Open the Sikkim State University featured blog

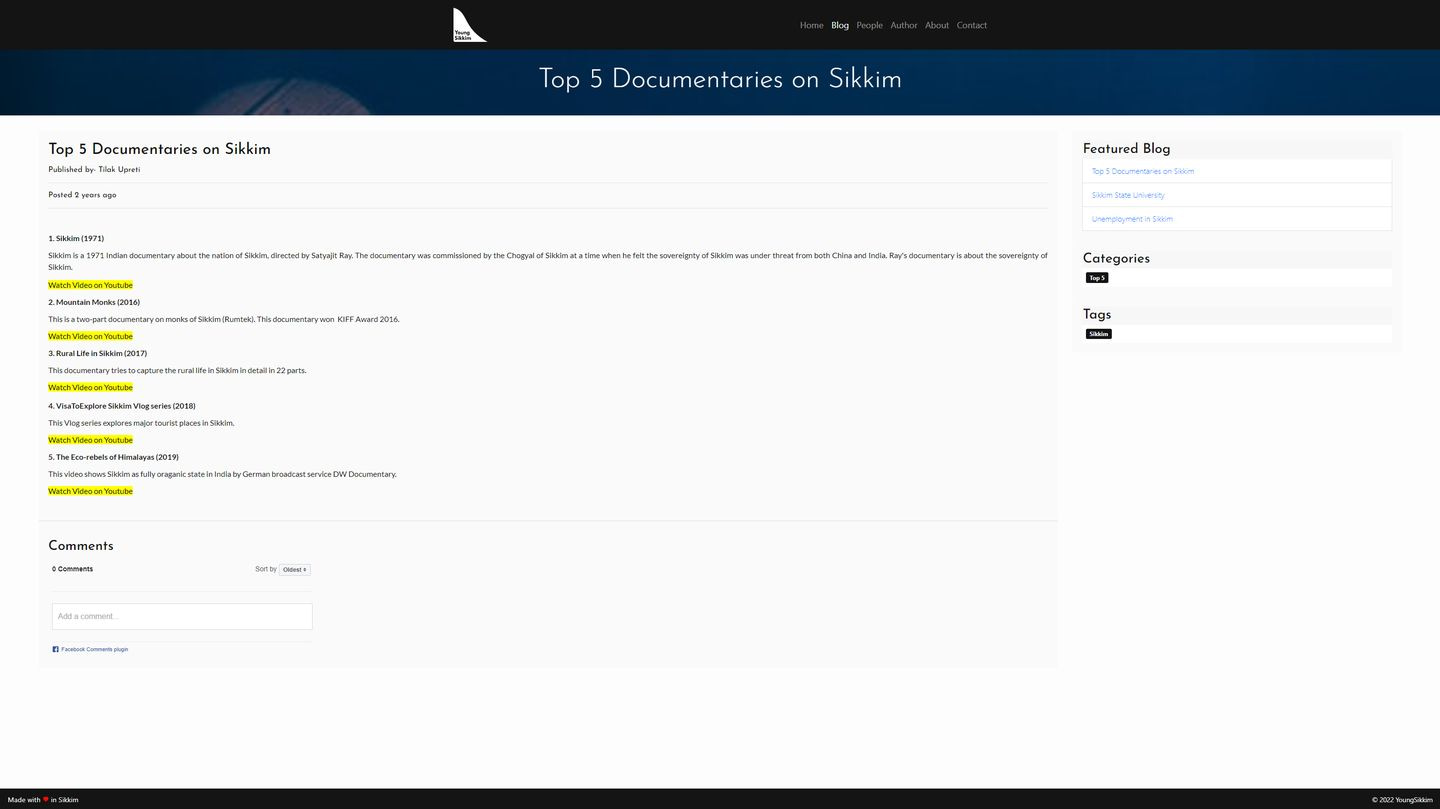(1127, 195)
